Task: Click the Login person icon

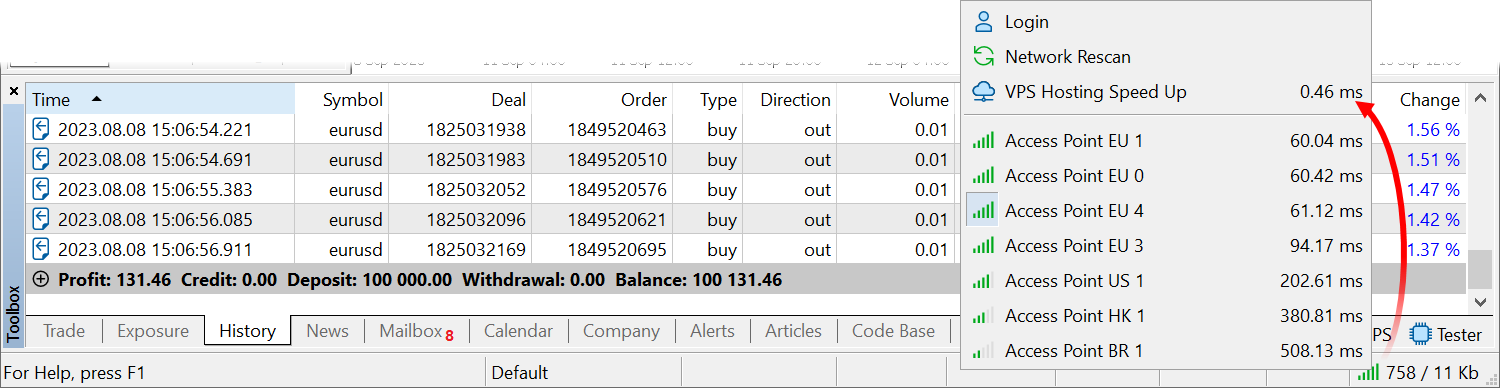Action: [x=984, y=21]
